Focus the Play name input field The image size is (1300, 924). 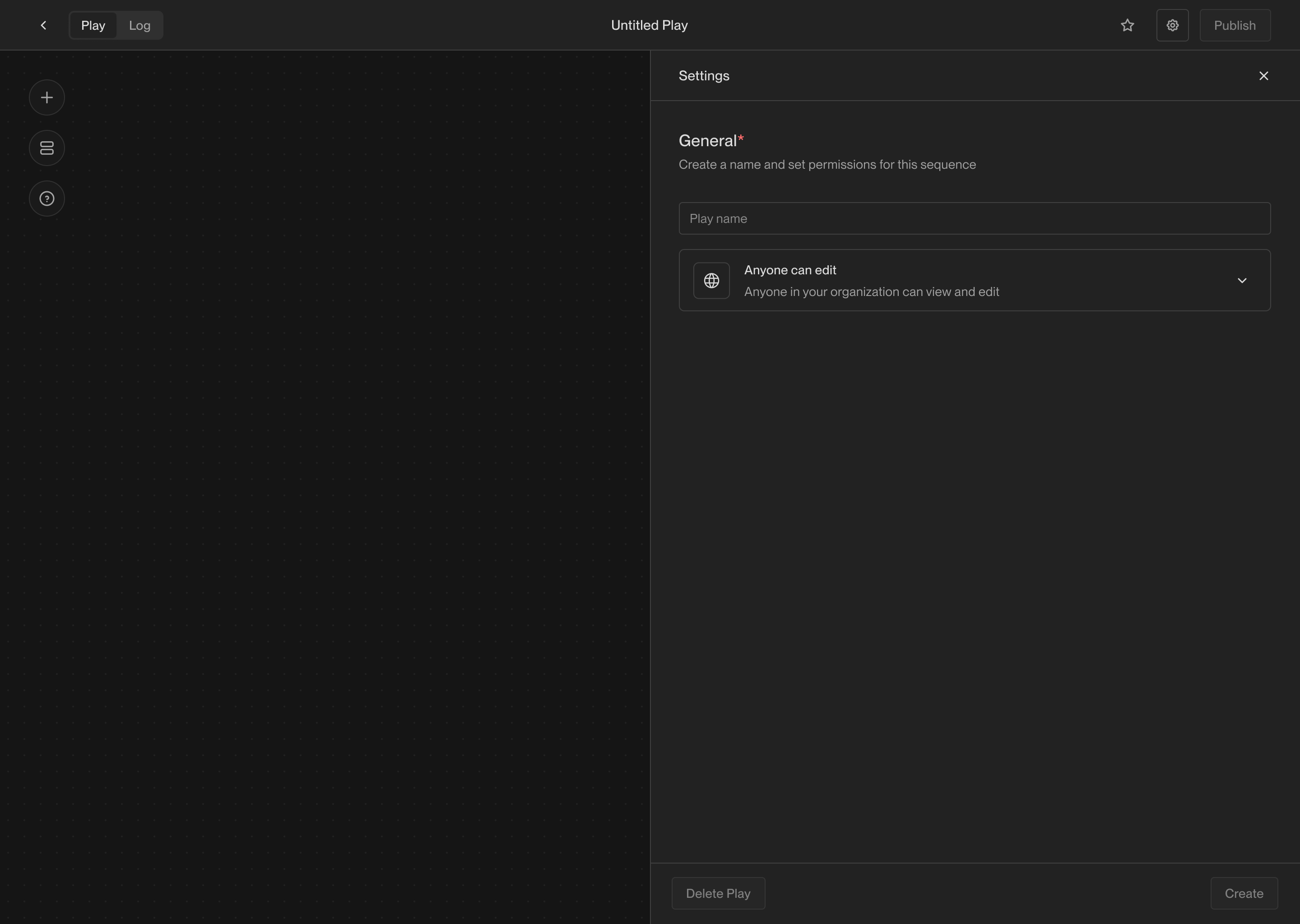point(974,218)
